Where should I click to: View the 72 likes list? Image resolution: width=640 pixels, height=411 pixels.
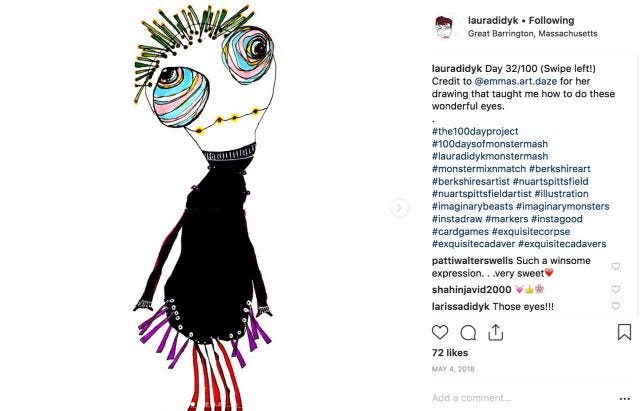pyautogui.click(x=450, y=353)
